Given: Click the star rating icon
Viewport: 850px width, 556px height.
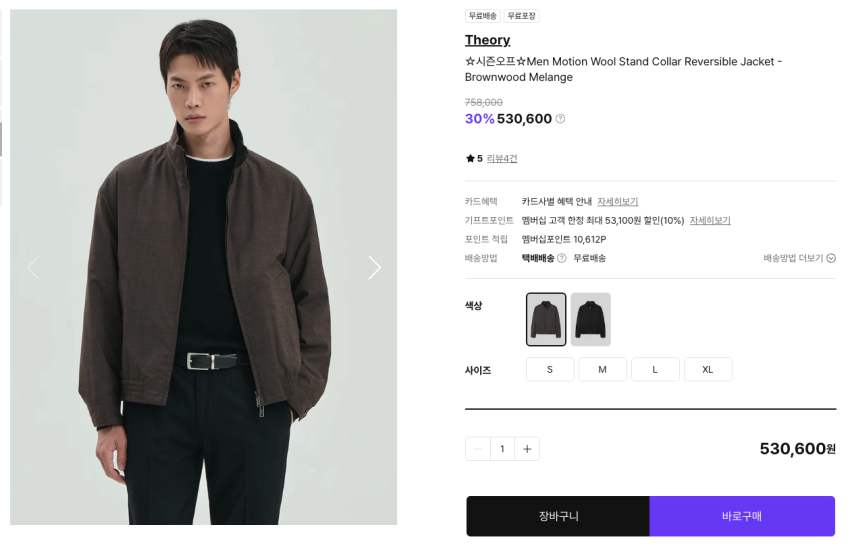Looking at the screenshot, I should tap(470, 159).
